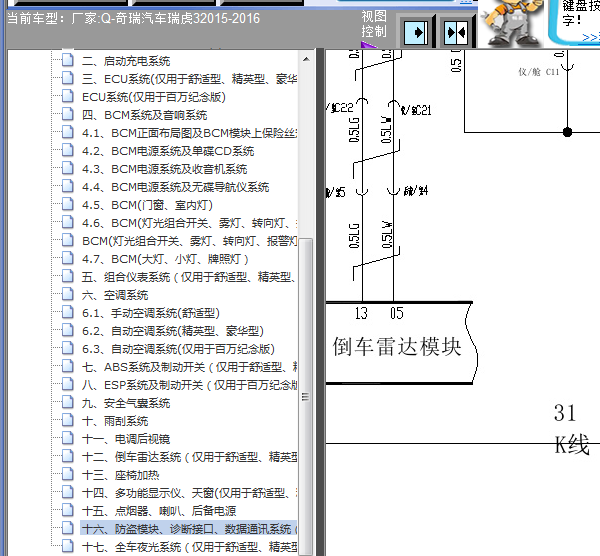Screen dimensions: 600x556
Task: Open 十七、全车夜光系统 entry
Action: 189,547
